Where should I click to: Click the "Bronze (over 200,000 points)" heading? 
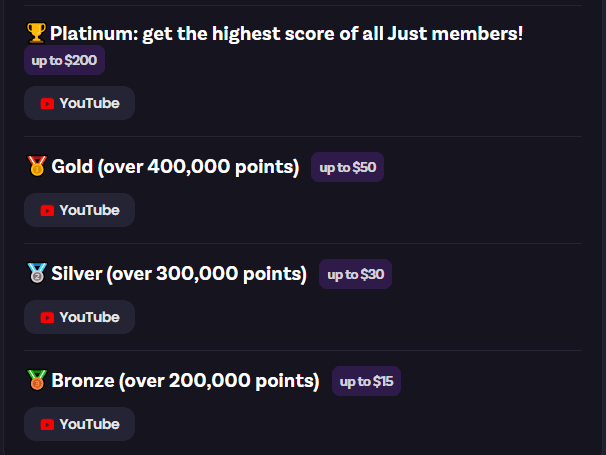[x=185, y=381]
